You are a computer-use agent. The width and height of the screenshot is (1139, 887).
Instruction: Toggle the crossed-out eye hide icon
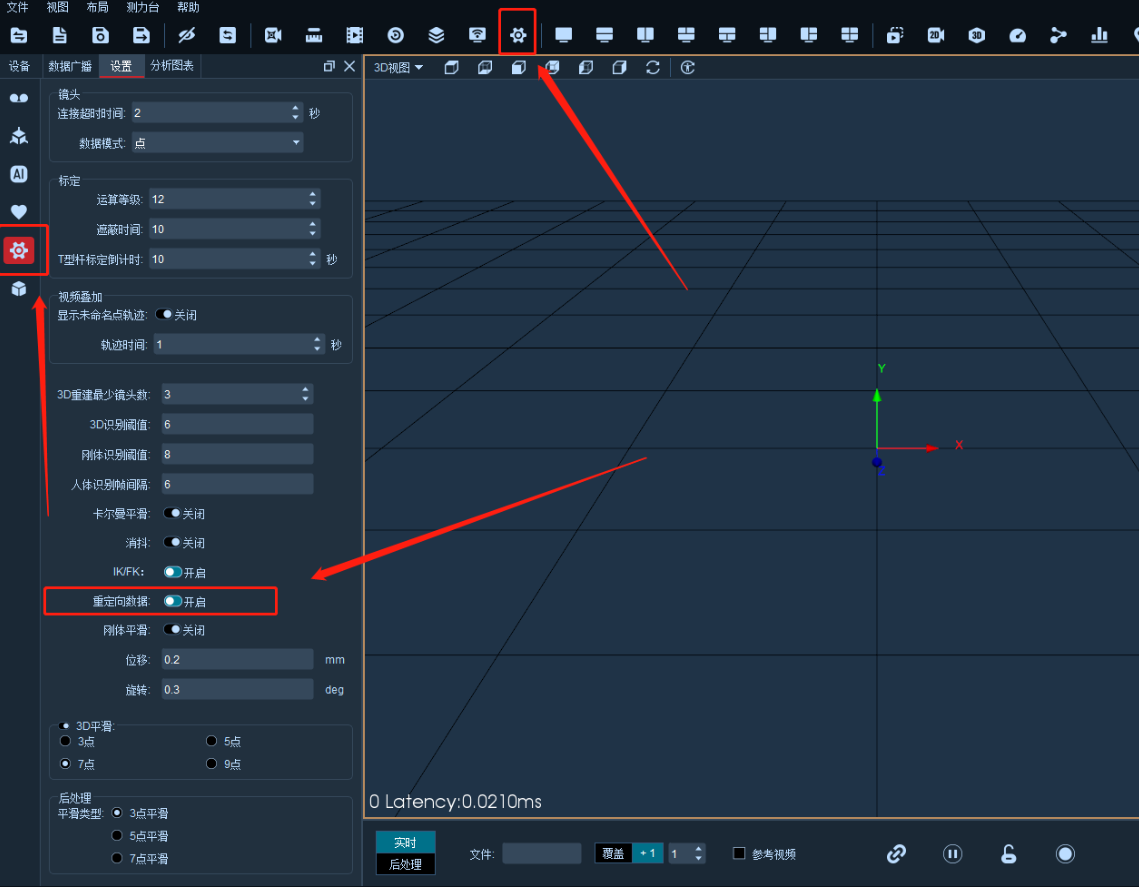pyautogui.click(x=187, y=35)
